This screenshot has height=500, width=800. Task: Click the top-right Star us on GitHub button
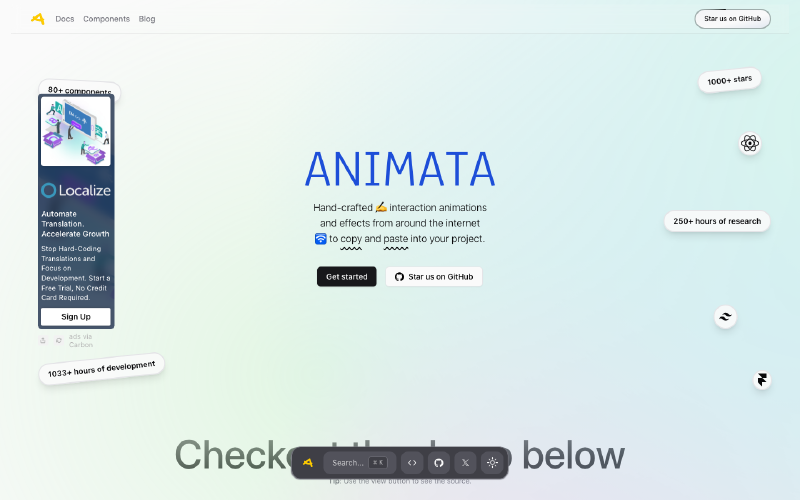point(732,19)
